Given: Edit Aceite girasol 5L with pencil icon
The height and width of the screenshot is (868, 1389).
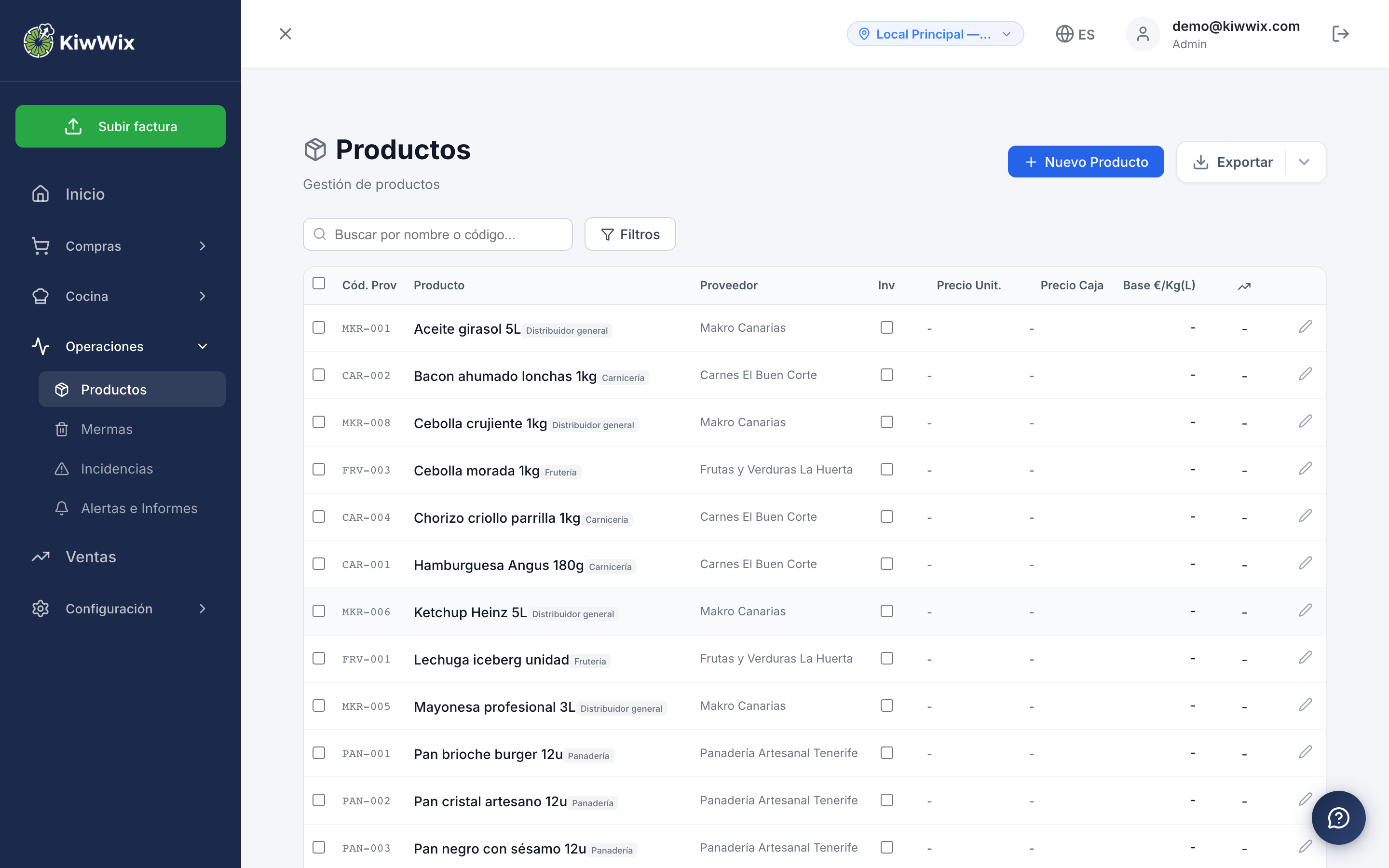Looking at the screenshot, I should pos(1306,326).
